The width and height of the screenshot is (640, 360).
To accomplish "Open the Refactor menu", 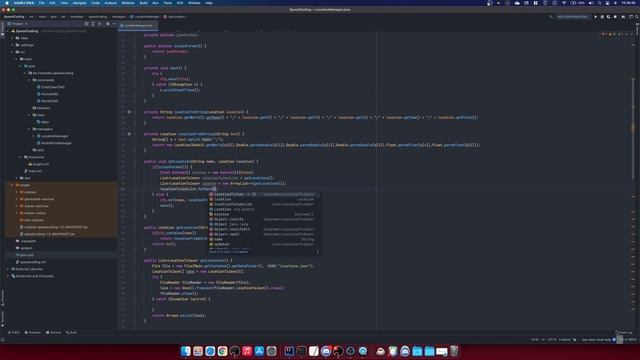I will coord(128,3).
